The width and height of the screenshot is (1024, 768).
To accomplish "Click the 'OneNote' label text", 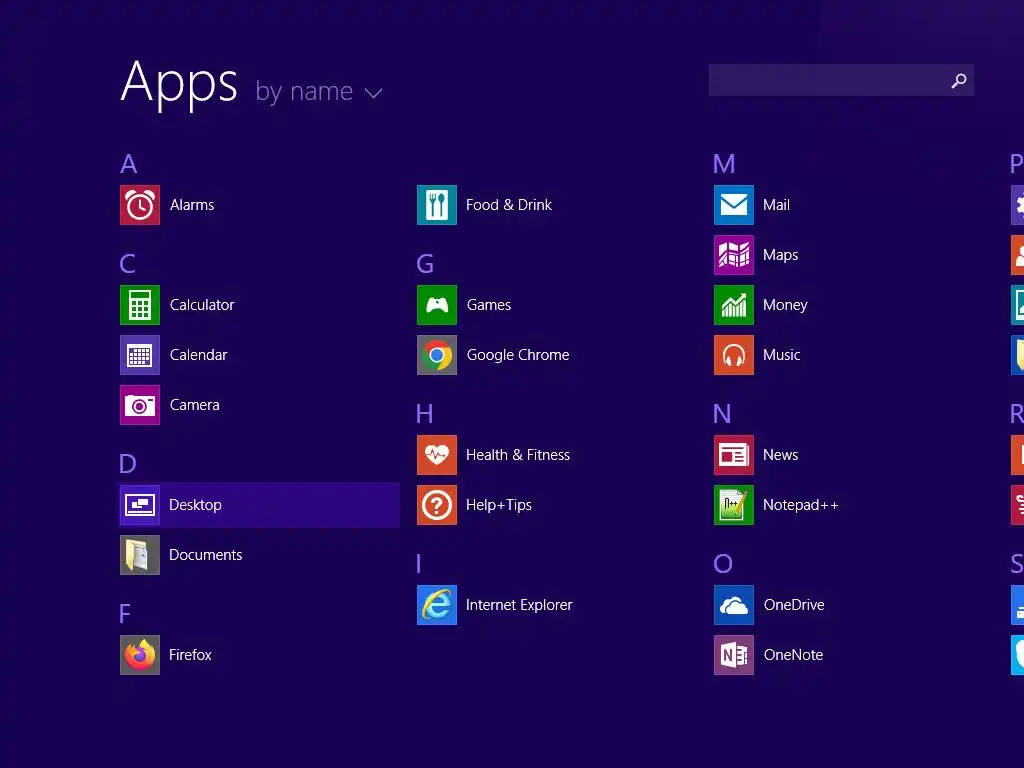I will click(793, 655).
